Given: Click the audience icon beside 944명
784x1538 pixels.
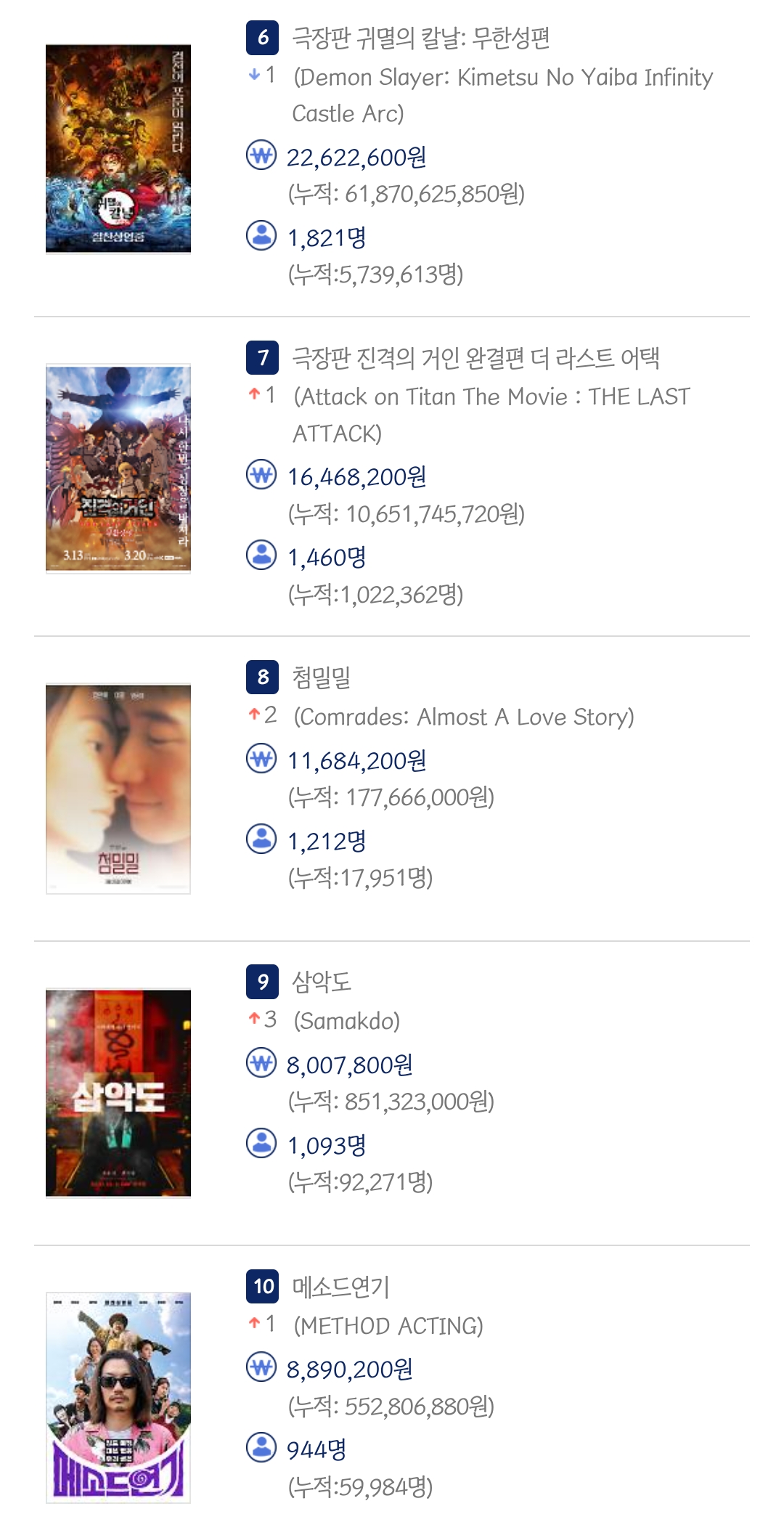Looking at the screenshot, I should click(261, 1447).
